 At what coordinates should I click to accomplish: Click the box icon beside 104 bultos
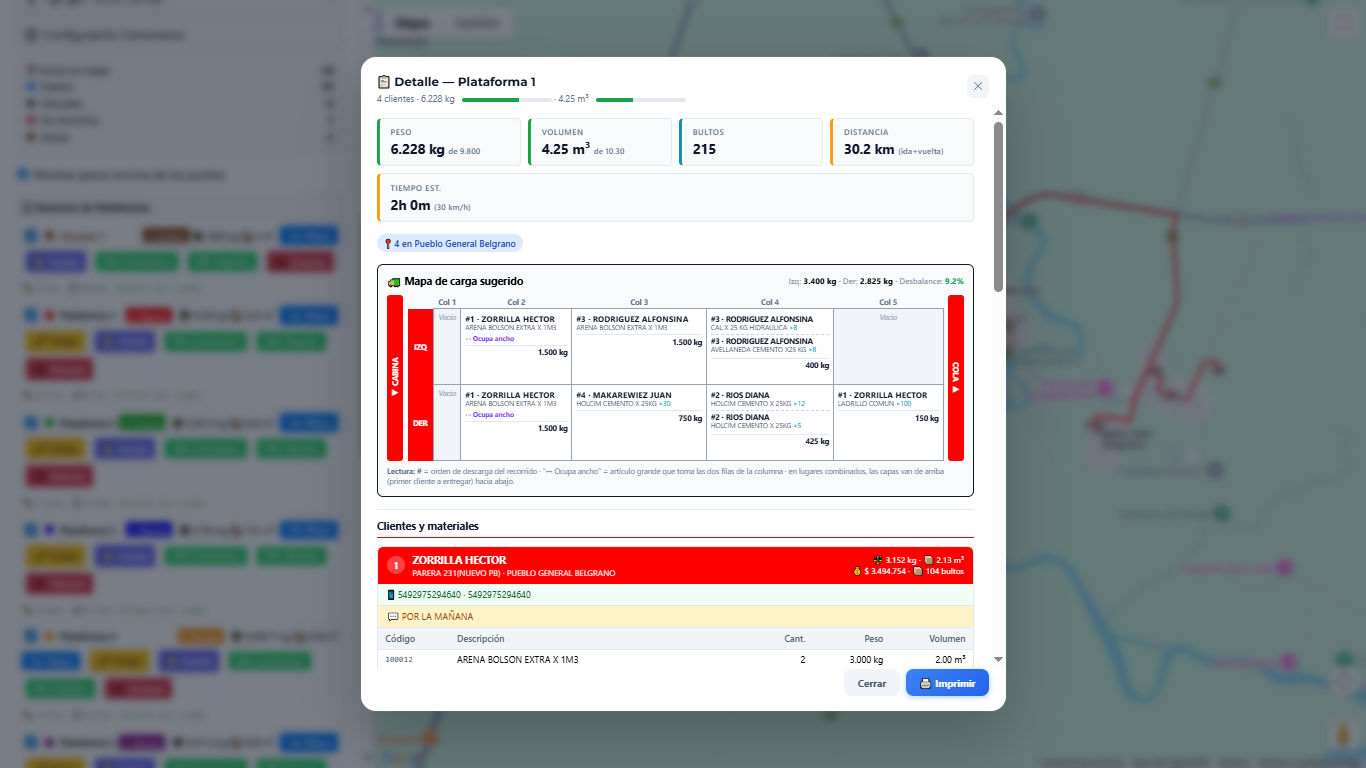pyautogui.click(x=918, y=572)
